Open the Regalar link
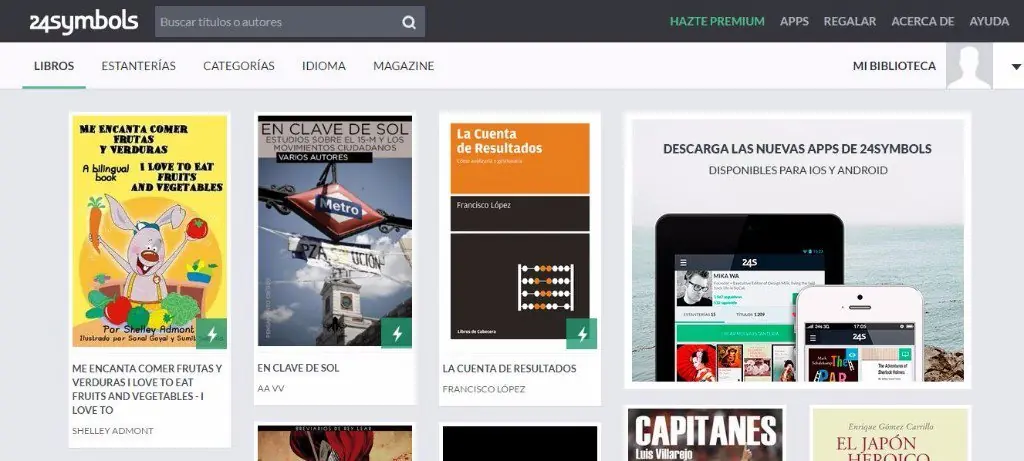The image size is (1024, 461). (850, 22)
